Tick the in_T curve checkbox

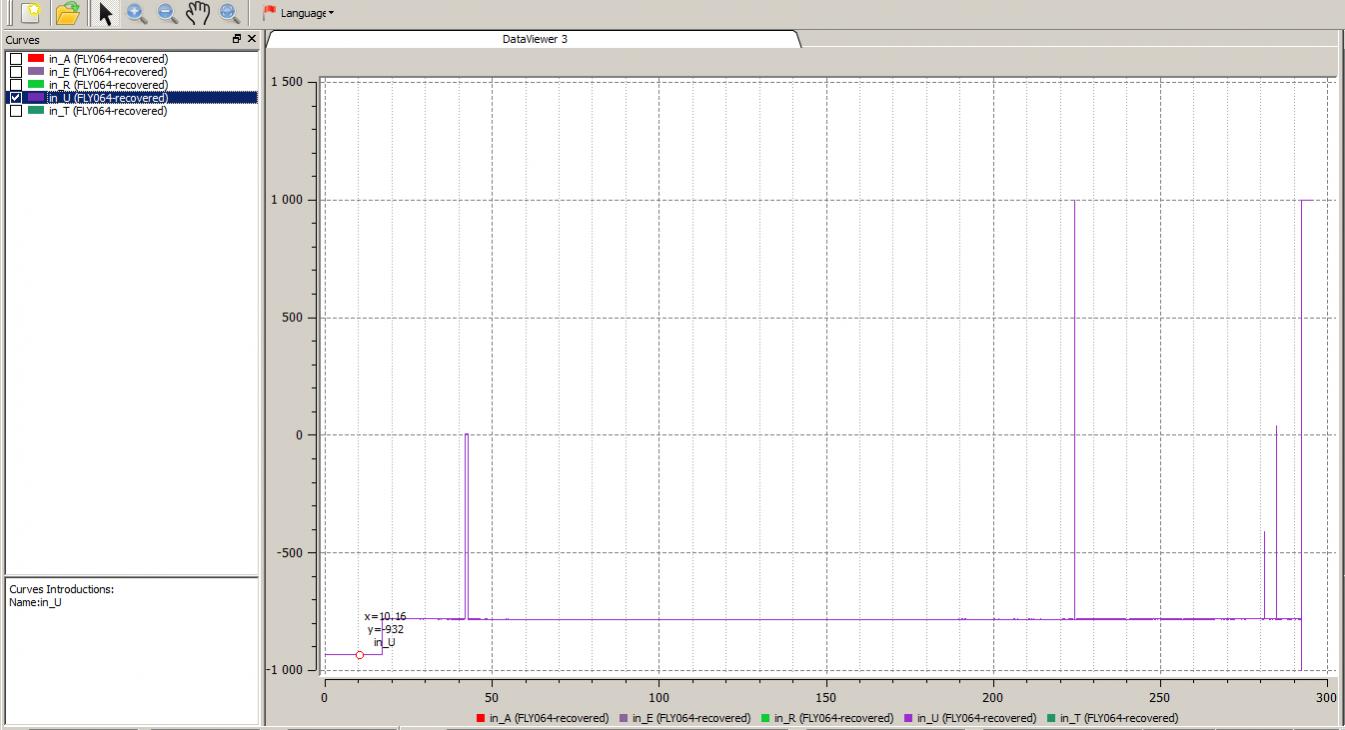click(15, 112)
